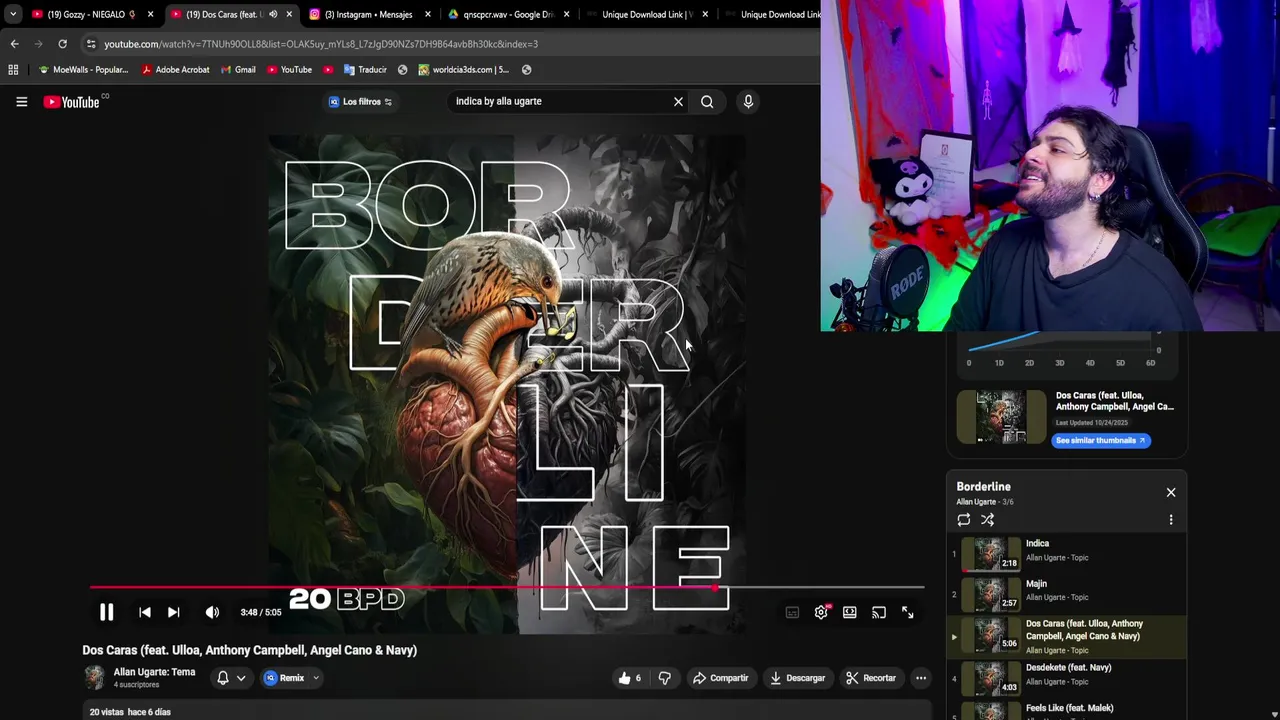
Task: Play Indica from the playlist
Action: [1066, 552]
